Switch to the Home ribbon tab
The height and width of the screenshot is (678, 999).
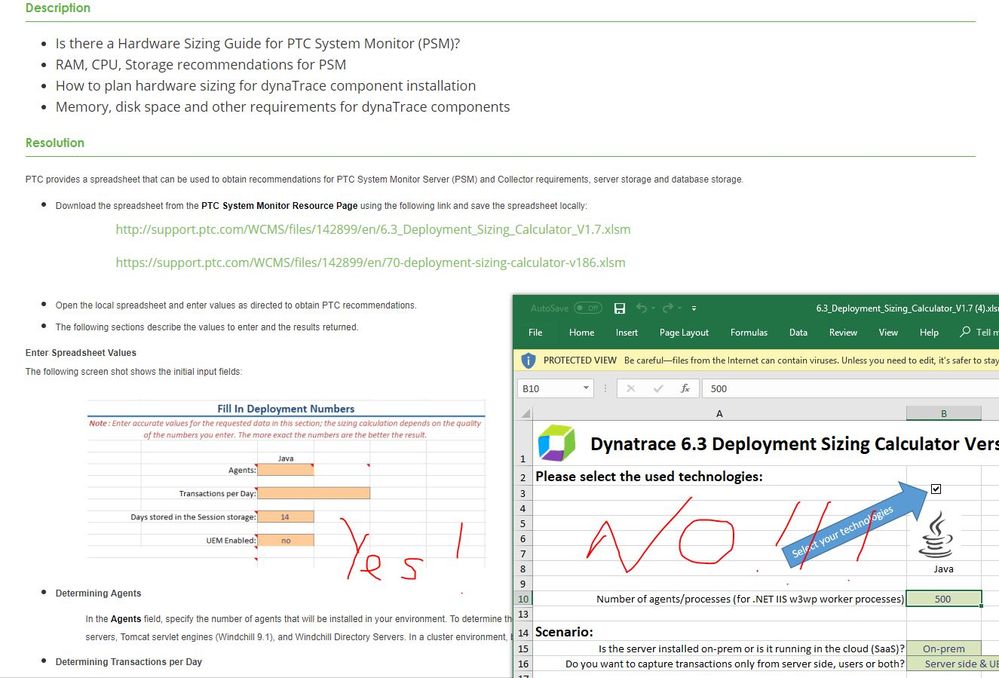click(x=581, y=333)
